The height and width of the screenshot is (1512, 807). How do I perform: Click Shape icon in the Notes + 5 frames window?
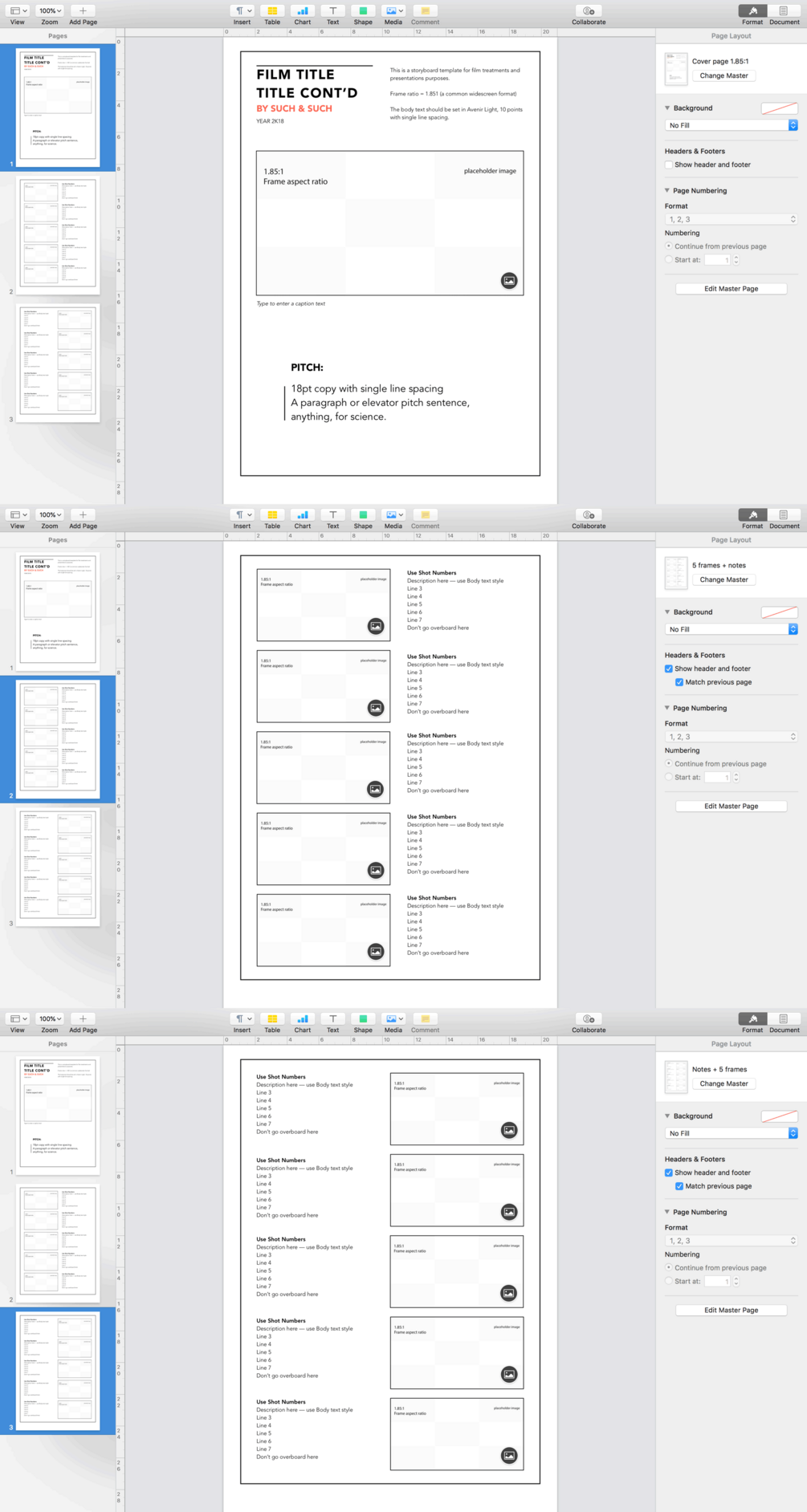click(x=363, y=1019)
